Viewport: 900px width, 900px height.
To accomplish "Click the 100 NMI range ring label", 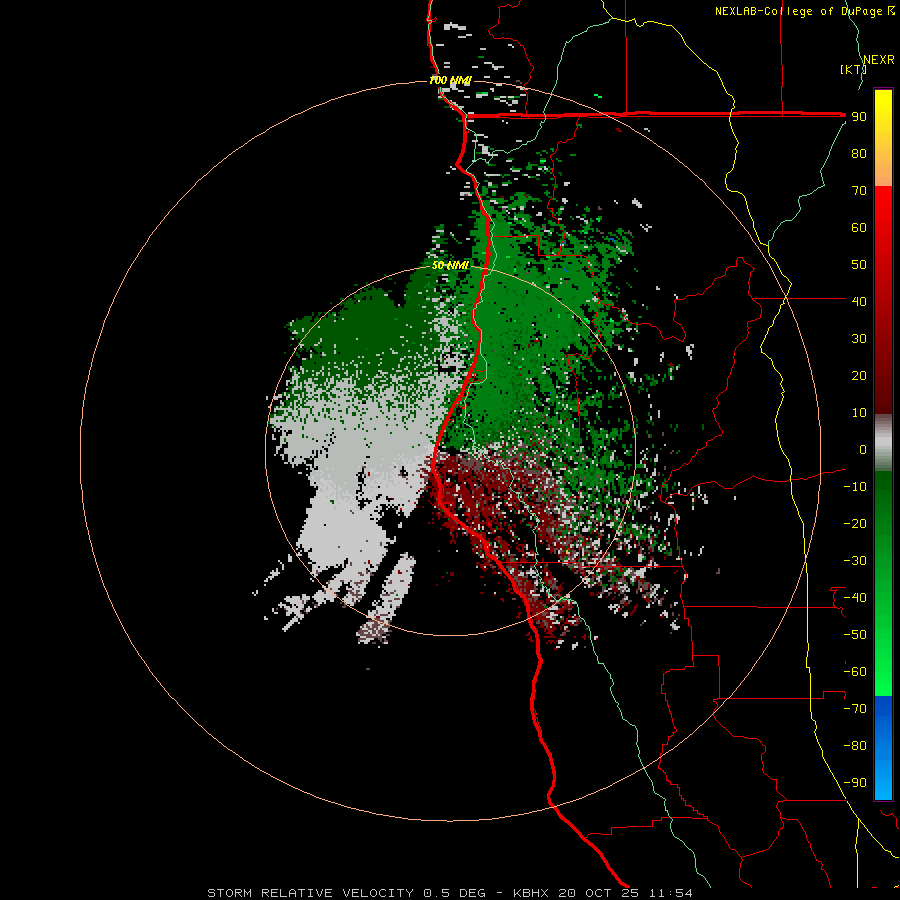I will coord(449,80).
